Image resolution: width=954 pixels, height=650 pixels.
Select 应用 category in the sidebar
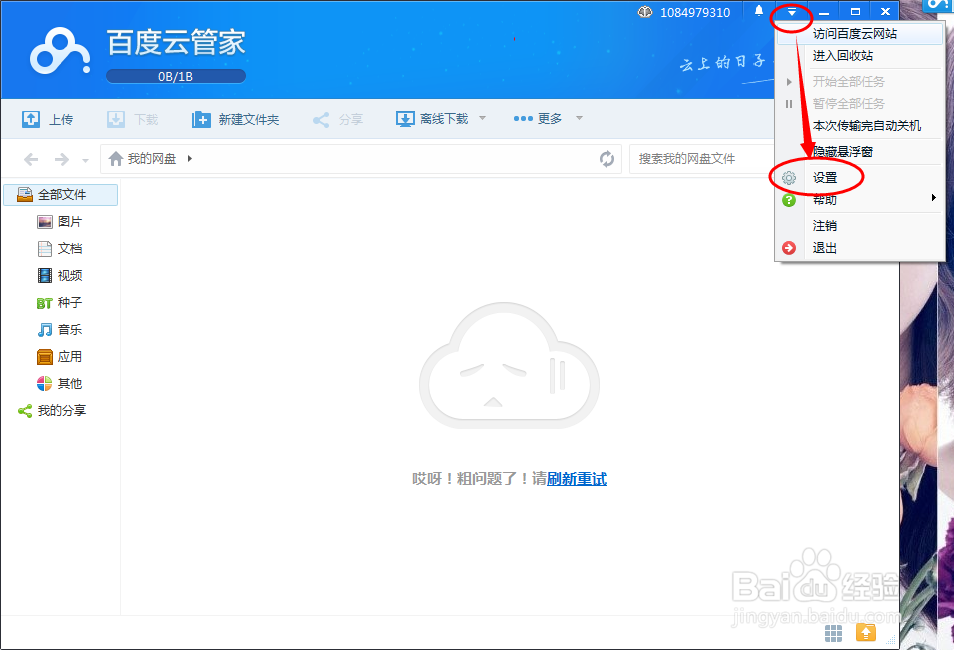pyautogui.click(x=60, y=357)
